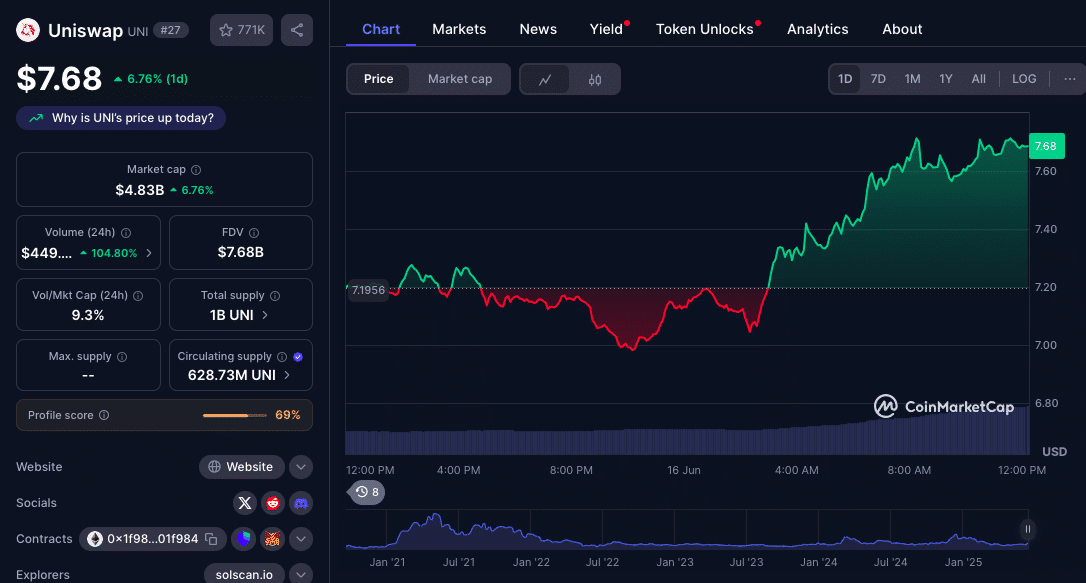The width and height of the screenshot is (1086, 583).
Task: Copy the contract address 0x1f98...01f984
Action: point(211,539)
